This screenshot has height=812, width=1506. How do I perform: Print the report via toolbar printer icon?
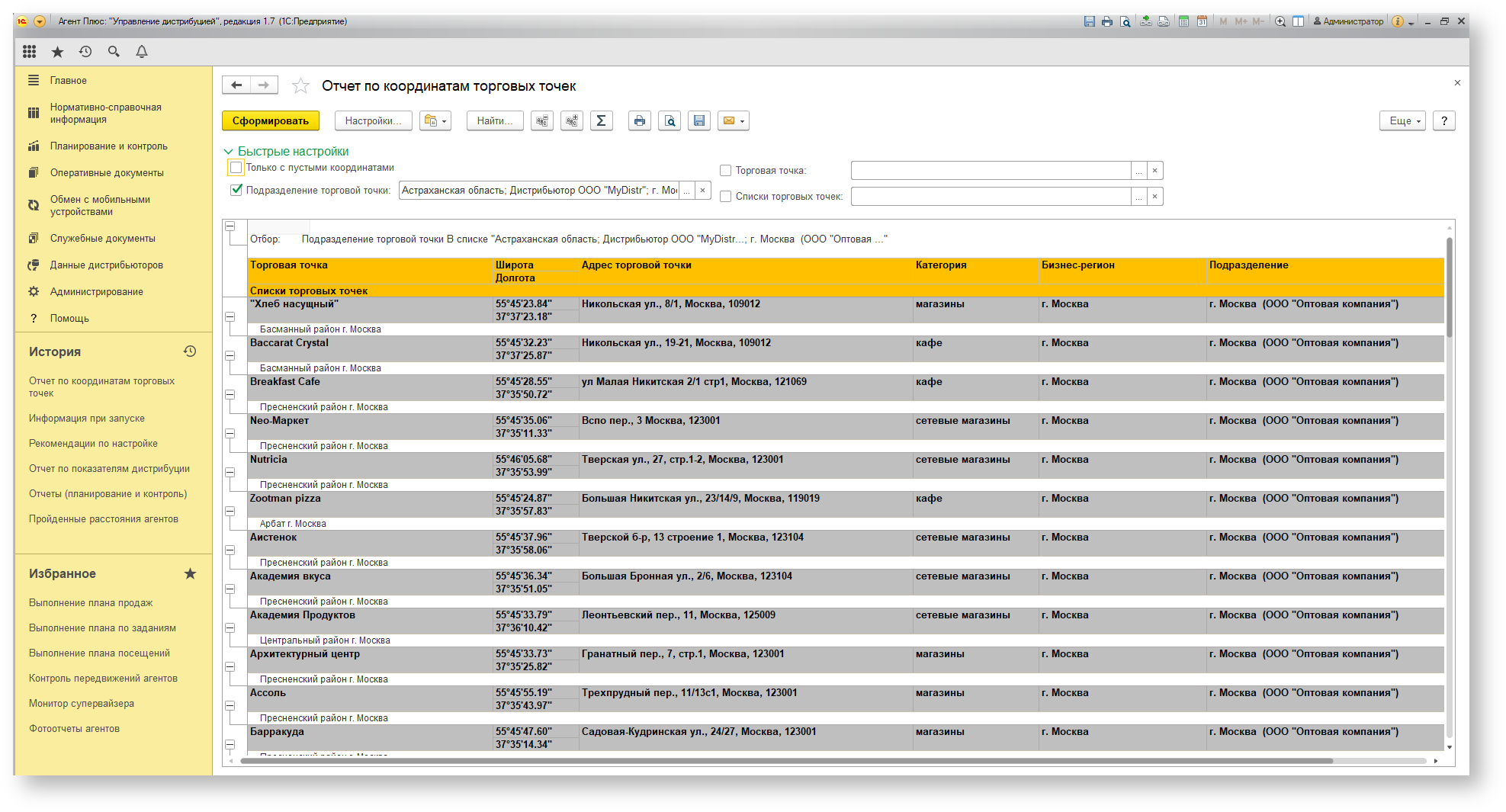(x=640, y=120)
